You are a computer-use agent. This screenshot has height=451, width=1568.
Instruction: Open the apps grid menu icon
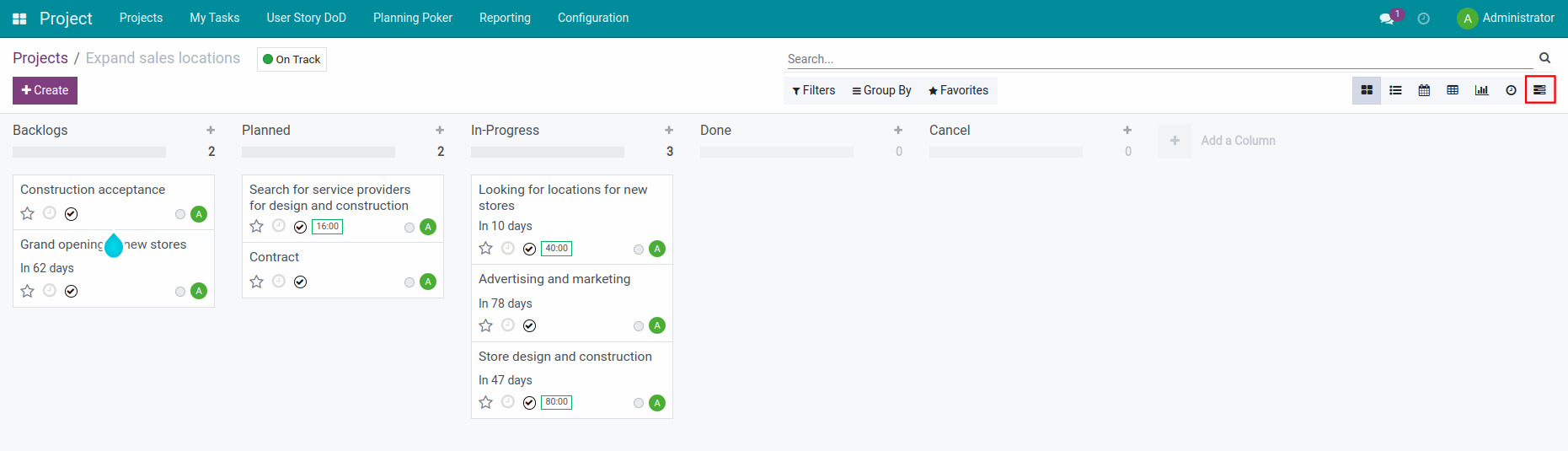19,19
